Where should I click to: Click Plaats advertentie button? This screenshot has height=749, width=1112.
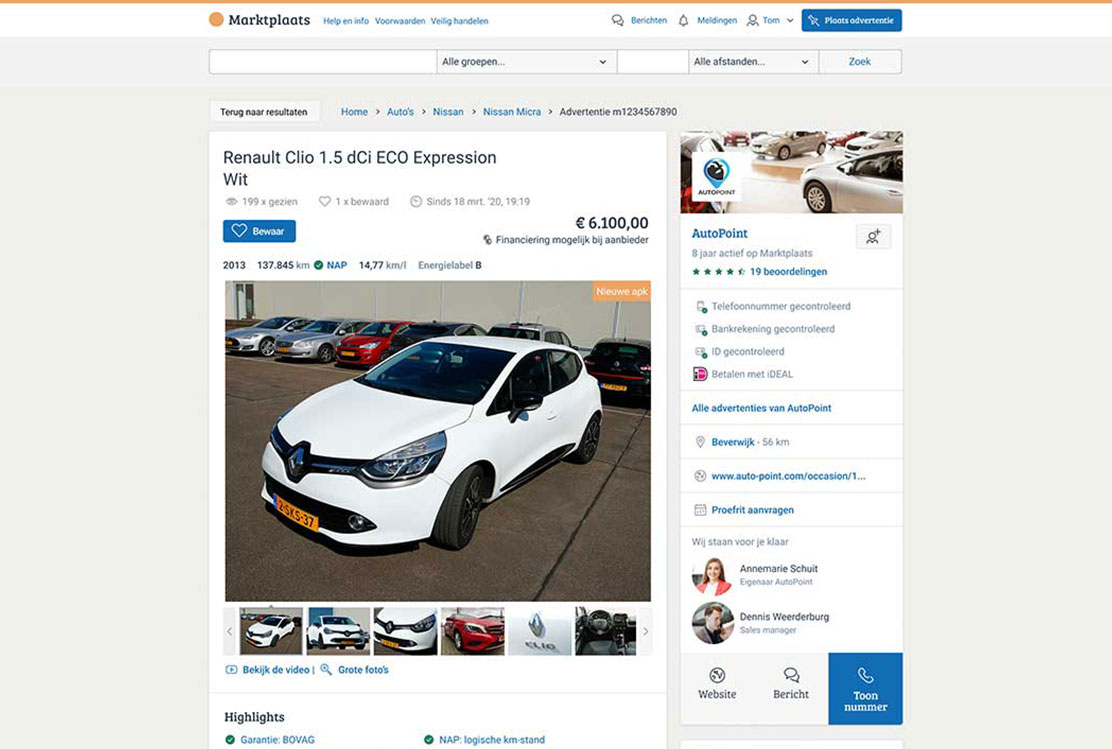[852, 21]
